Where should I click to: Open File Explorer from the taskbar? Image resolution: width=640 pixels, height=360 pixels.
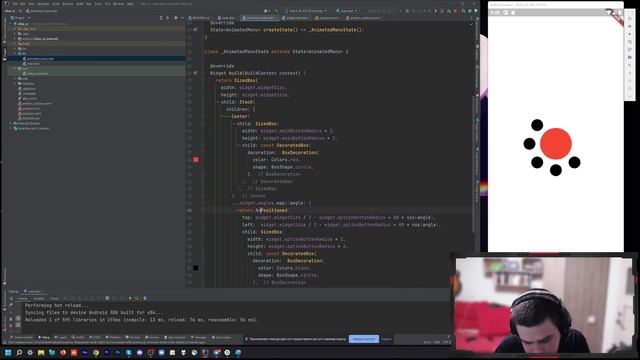point(41,352)
